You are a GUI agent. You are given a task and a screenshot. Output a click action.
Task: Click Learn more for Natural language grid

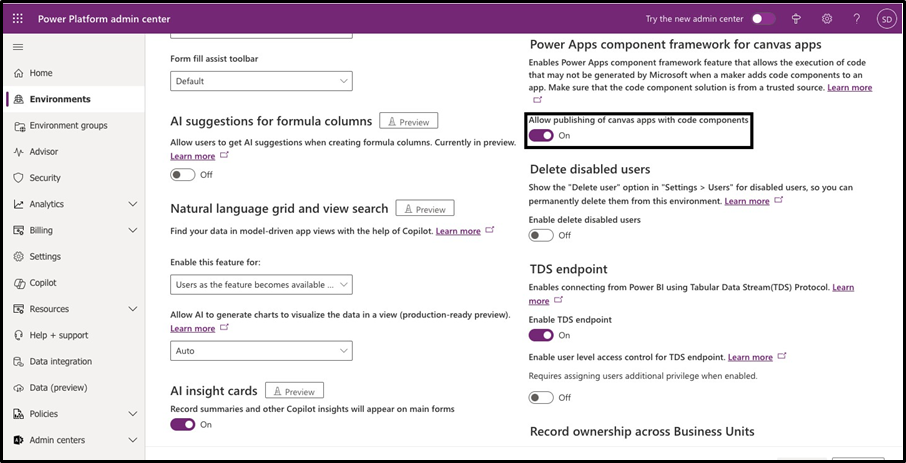click(x=458, y=231)
